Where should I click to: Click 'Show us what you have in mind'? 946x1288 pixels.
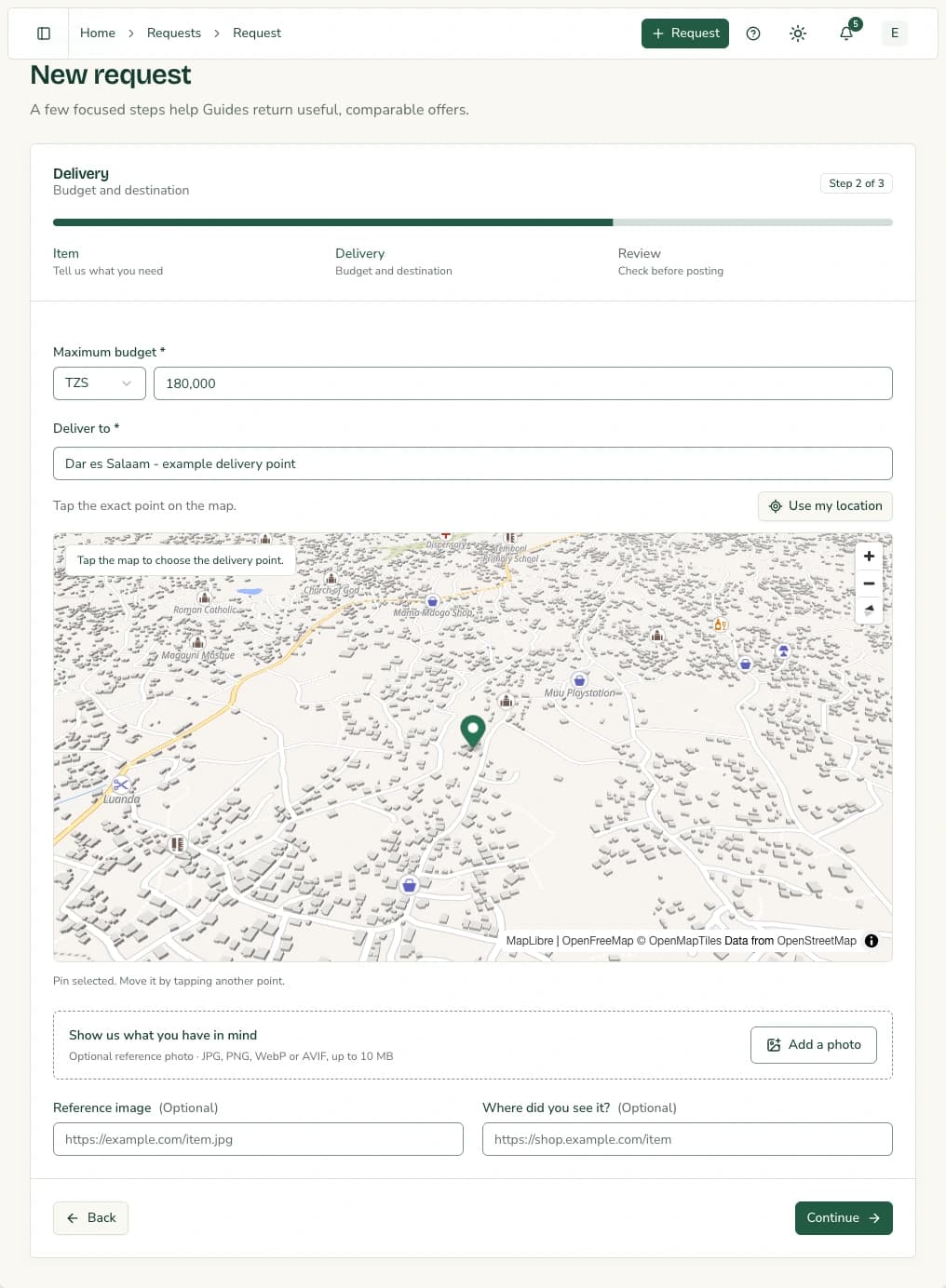pyautogui.click(x=163, y=1035)
